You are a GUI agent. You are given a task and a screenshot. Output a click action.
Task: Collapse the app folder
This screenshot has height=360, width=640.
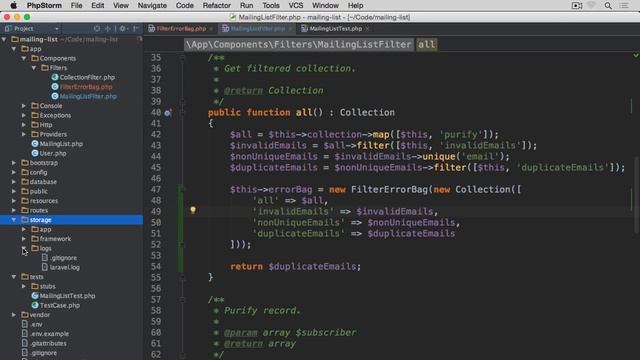[x=14, y=49]
